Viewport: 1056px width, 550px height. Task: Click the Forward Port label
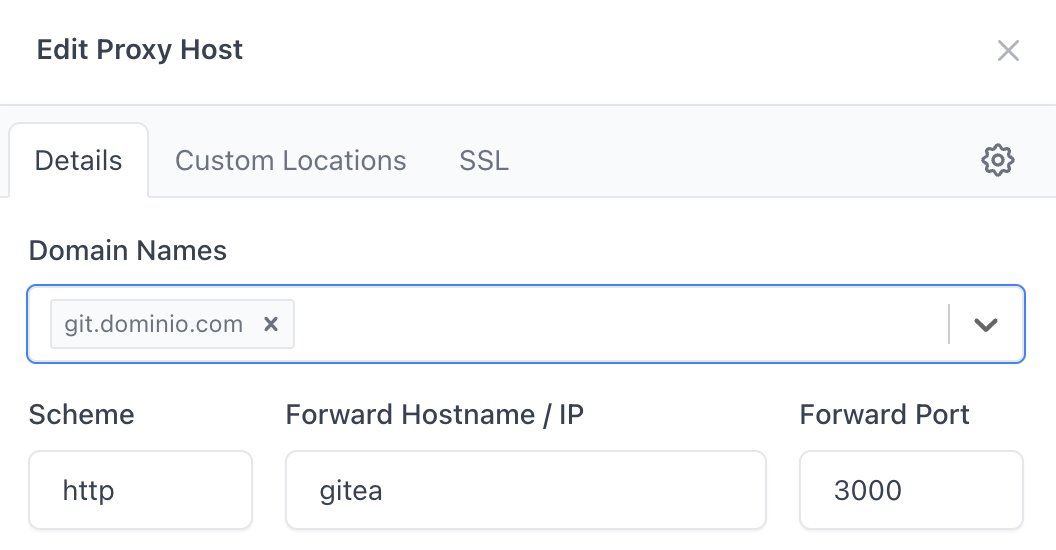click(885, 414)
